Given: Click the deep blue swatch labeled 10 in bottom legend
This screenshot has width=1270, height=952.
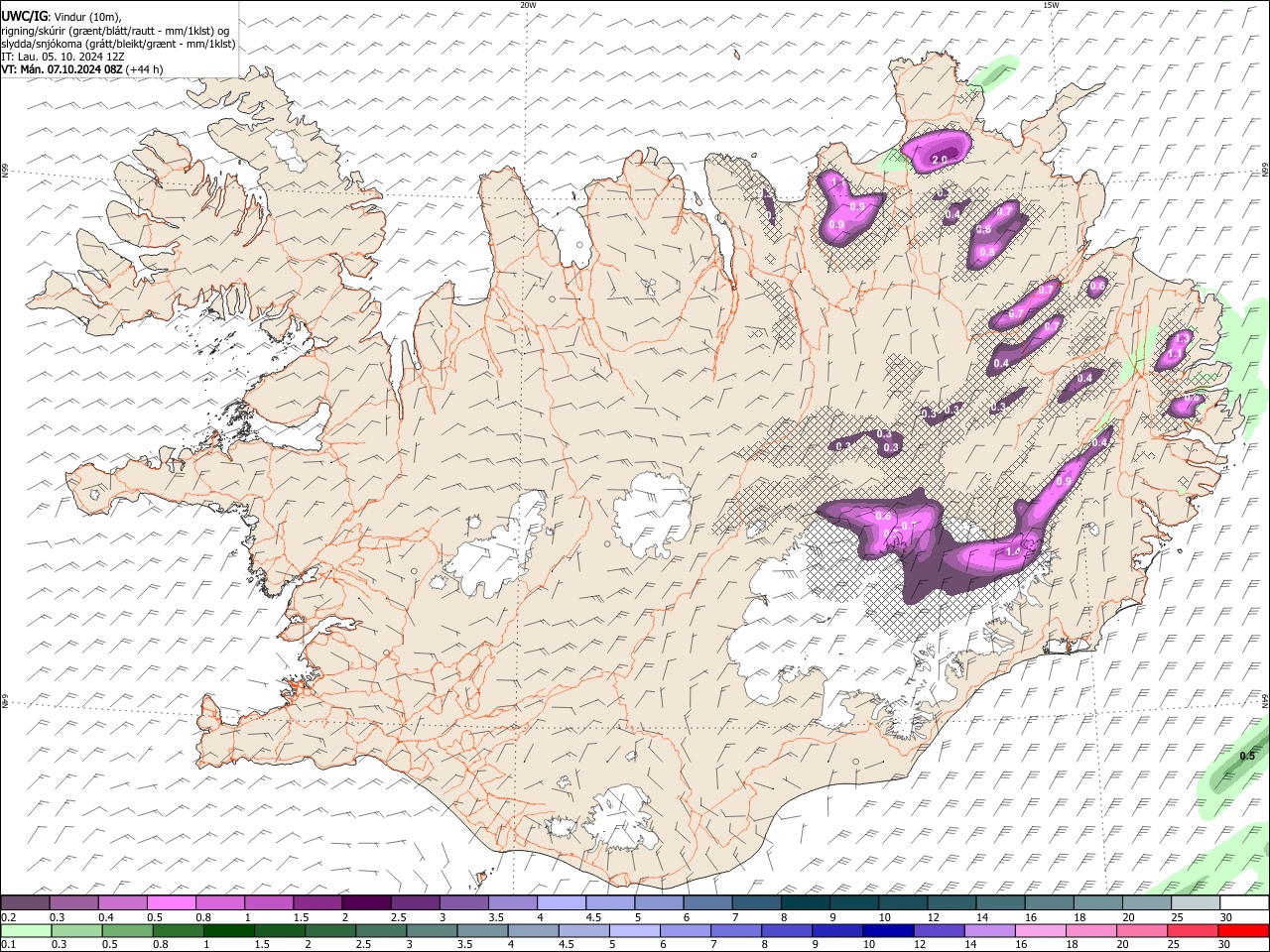Looking at the screenshot, I should (x=886, y=930).
